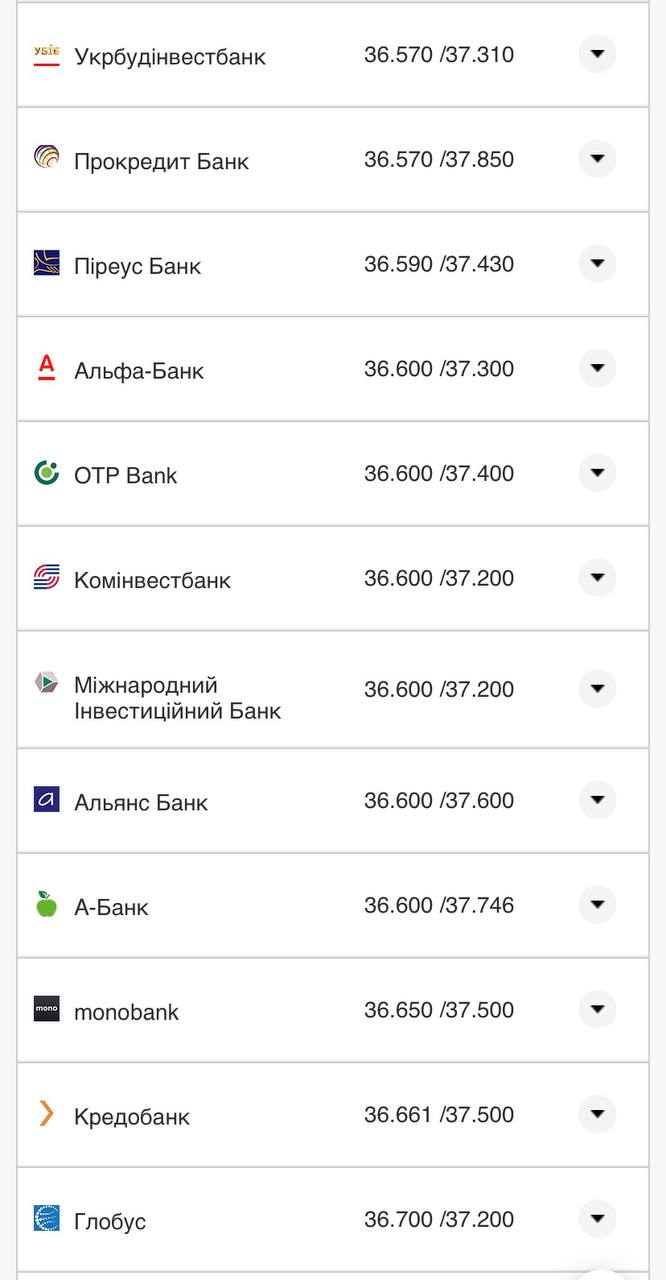
Task: Open the OTP Bank dropdown arrow
Action: click(x=597, y=473)
